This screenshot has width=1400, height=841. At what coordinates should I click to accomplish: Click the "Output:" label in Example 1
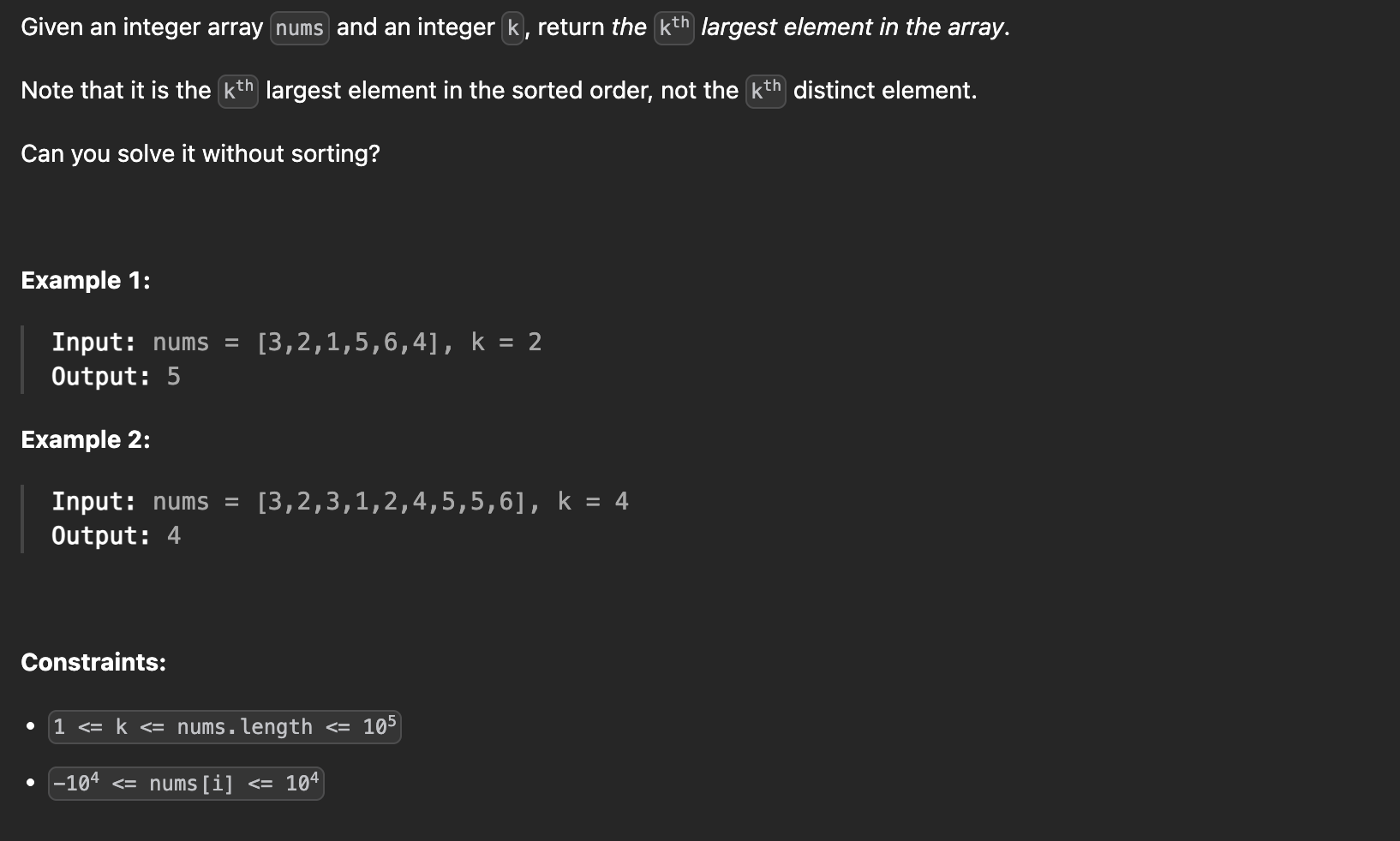101,377
